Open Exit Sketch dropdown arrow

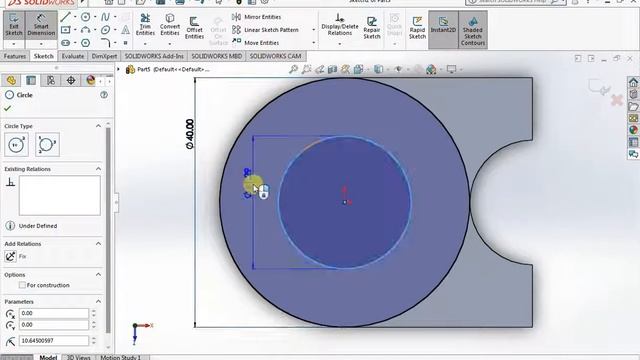tap(14, 44)
